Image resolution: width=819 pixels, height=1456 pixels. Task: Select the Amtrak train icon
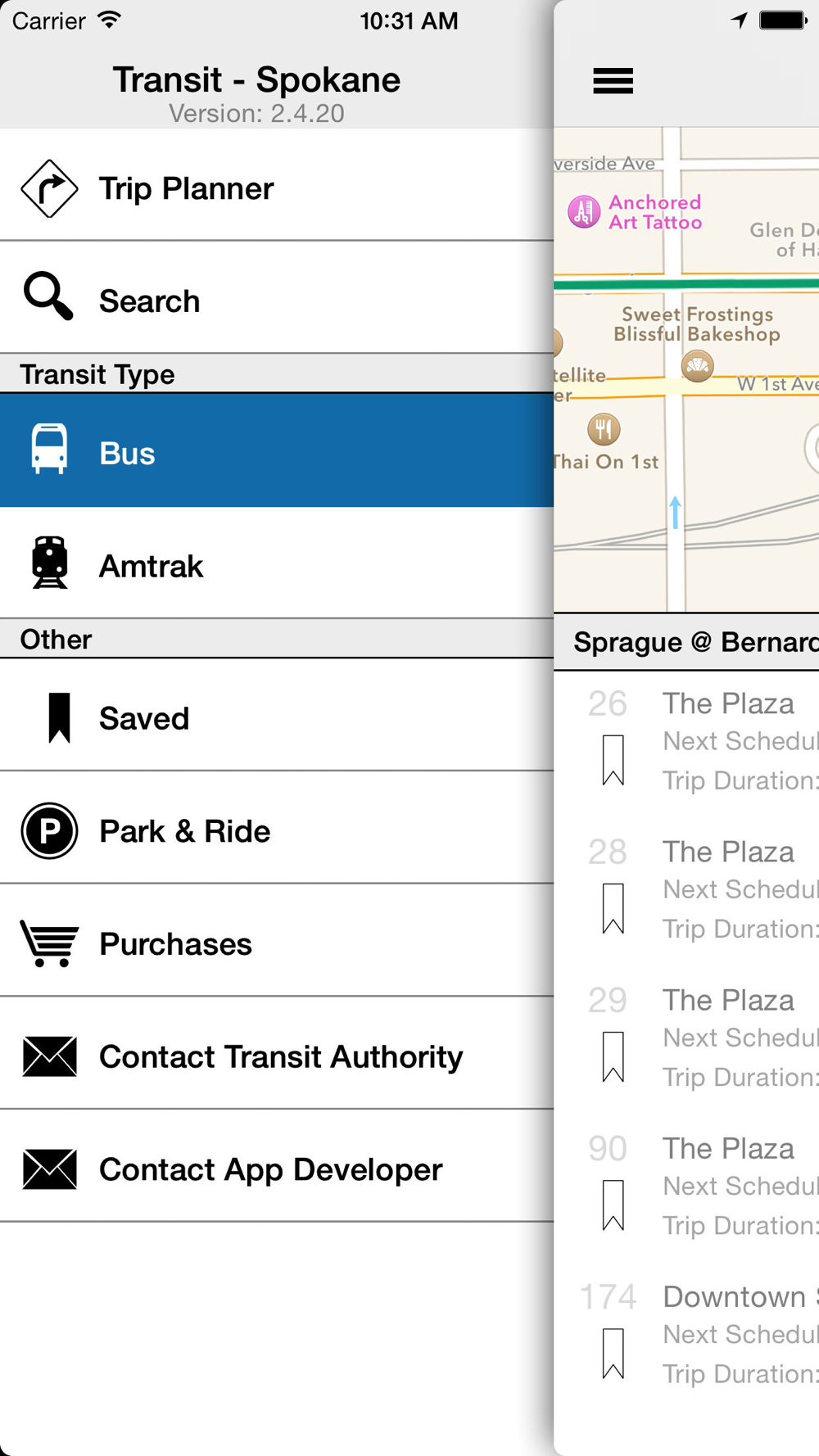click(49, 563)
